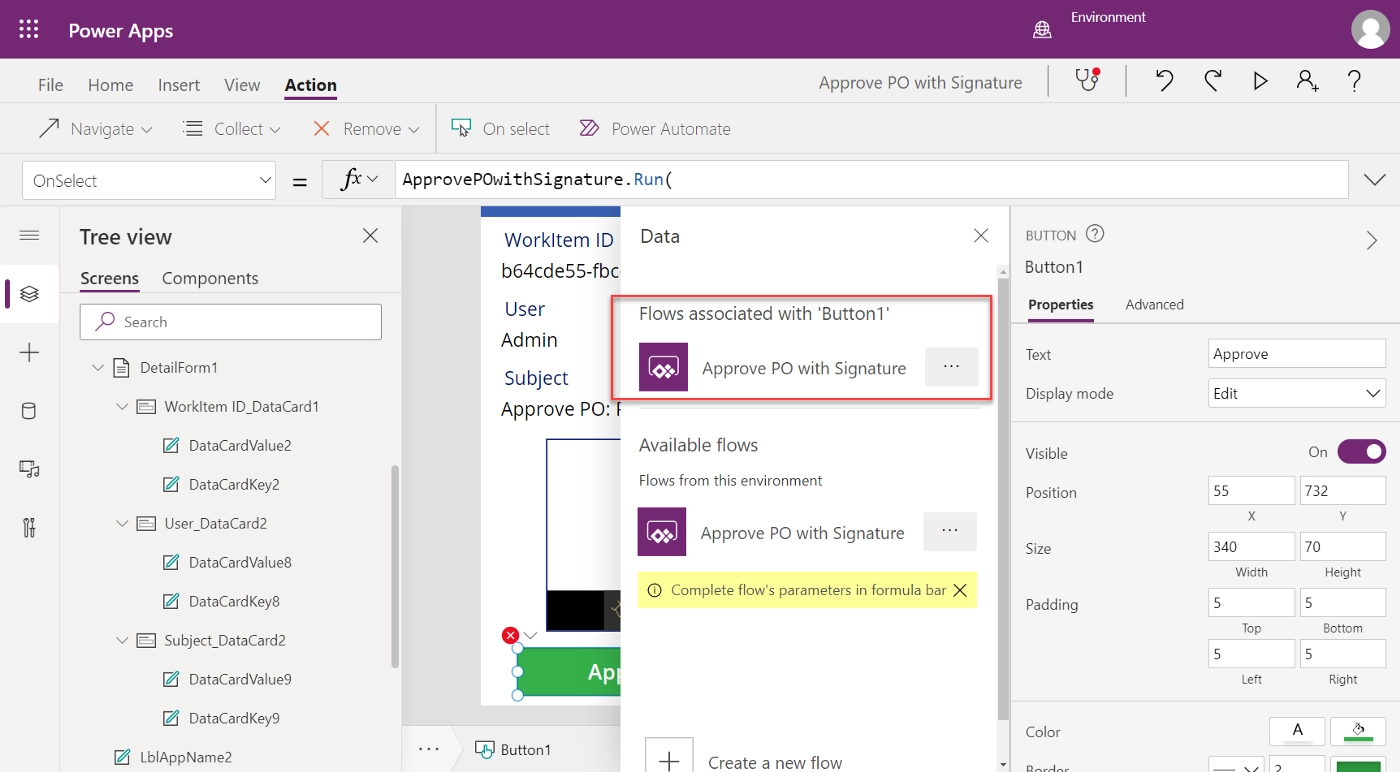
Task: Open the Power Automate action
Action: 655,129
